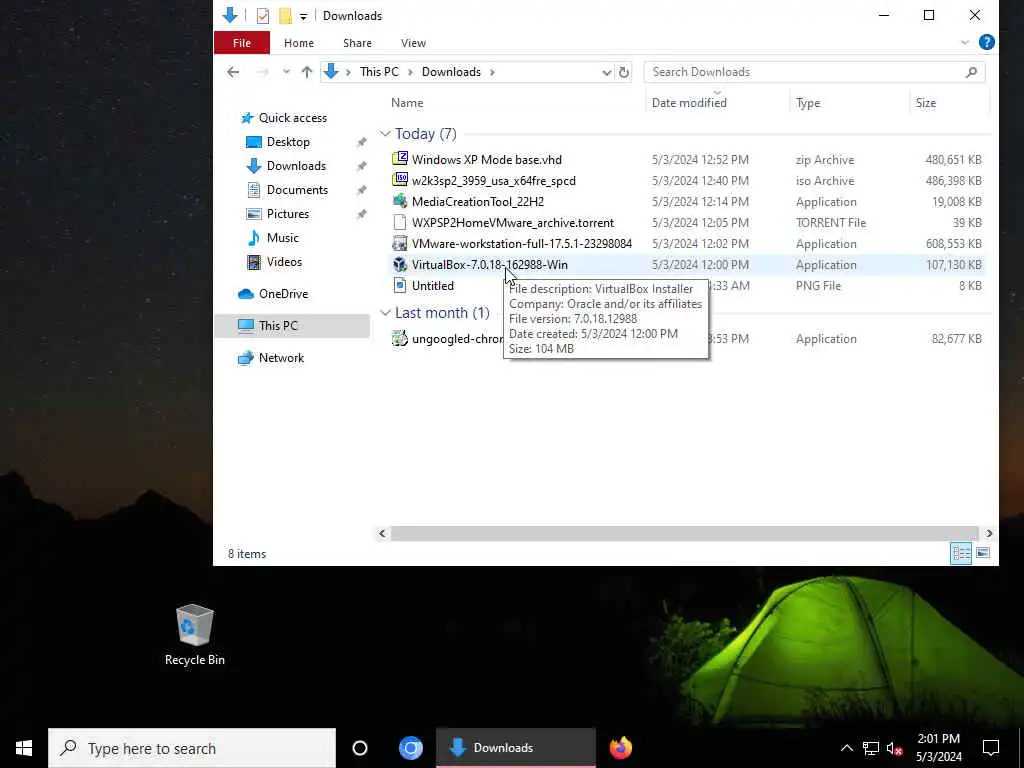Show hidden system tray icons
Image resolution: width=1024 pixels, height=768 pixels.
coord(846,748)
